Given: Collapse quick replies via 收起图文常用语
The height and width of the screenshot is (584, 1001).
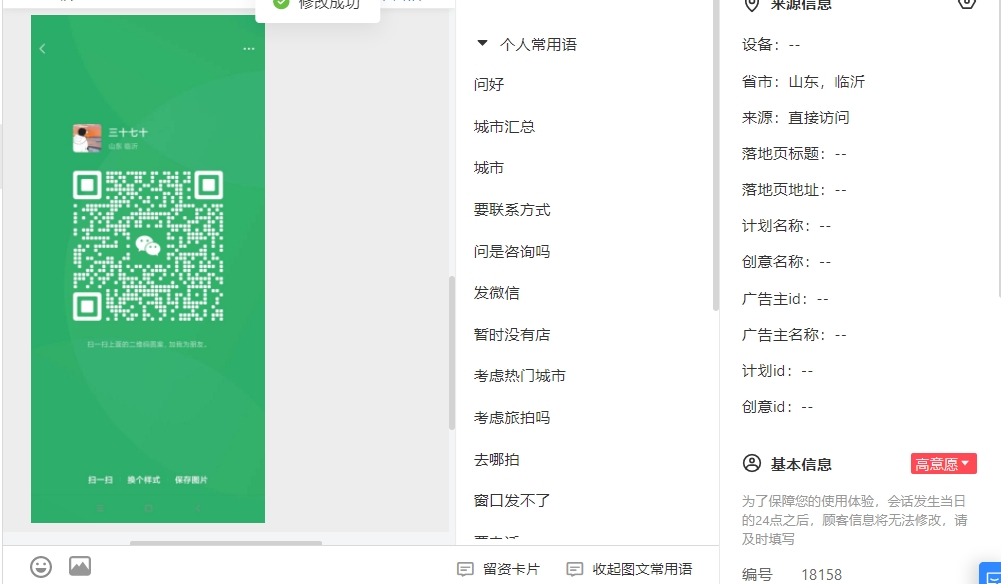Looking at the screenshot, I should [629, 569].
